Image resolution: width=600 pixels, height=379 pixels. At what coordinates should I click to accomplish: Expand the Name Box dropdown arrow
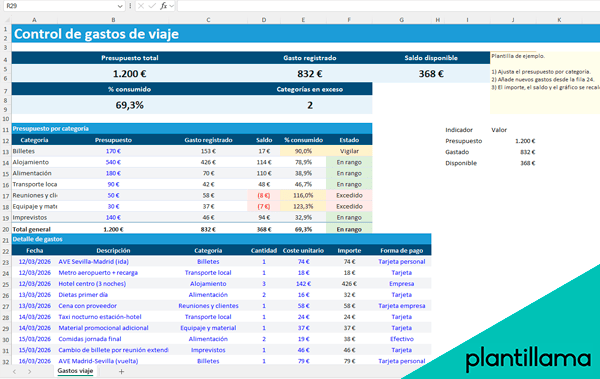tap(120, 6)
